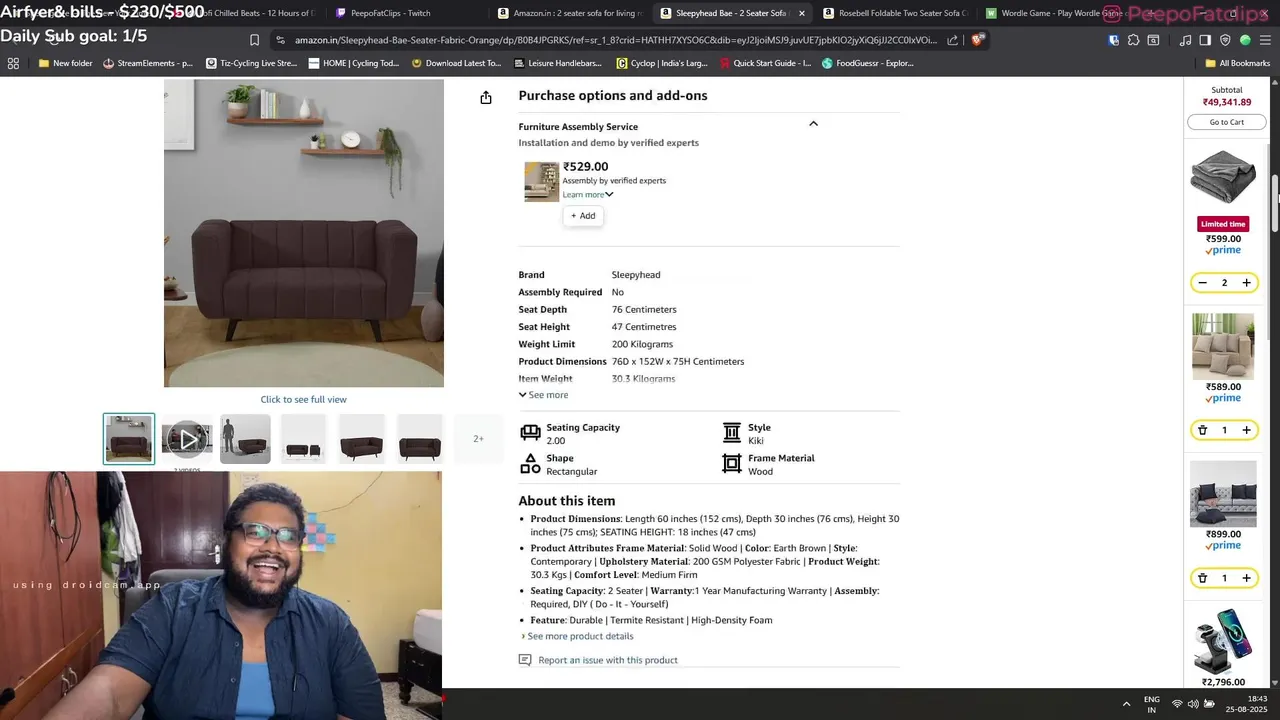This screenshot has width=1280, height=720.
Task: Collapse the Furniture Assembly Service section
Action: (813, 124)
